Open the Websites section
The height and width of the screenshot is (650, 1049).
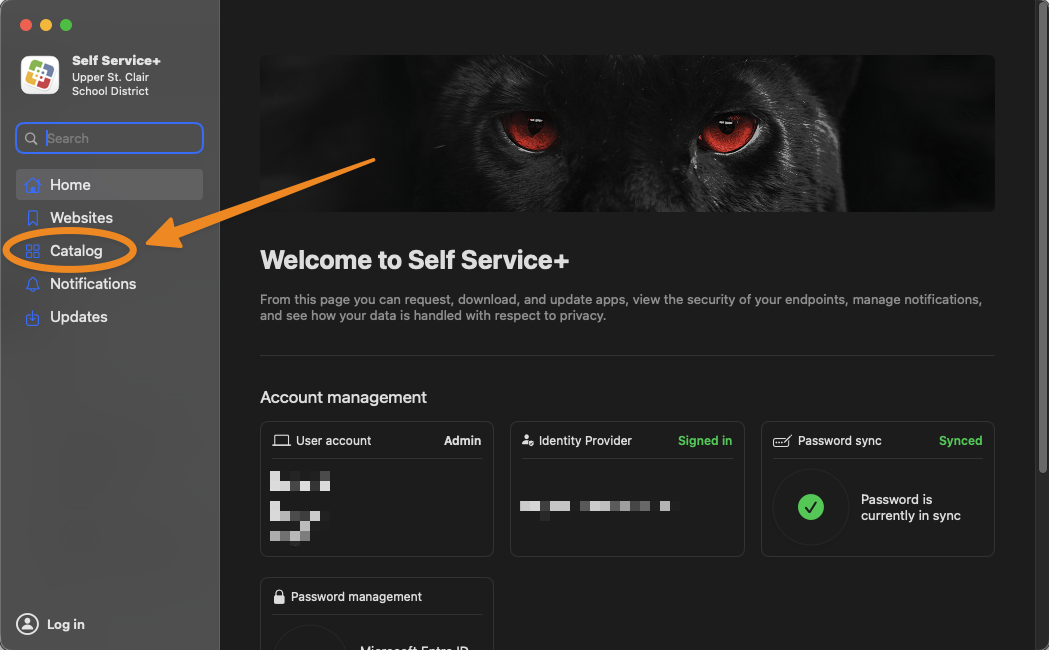point(109,218)
